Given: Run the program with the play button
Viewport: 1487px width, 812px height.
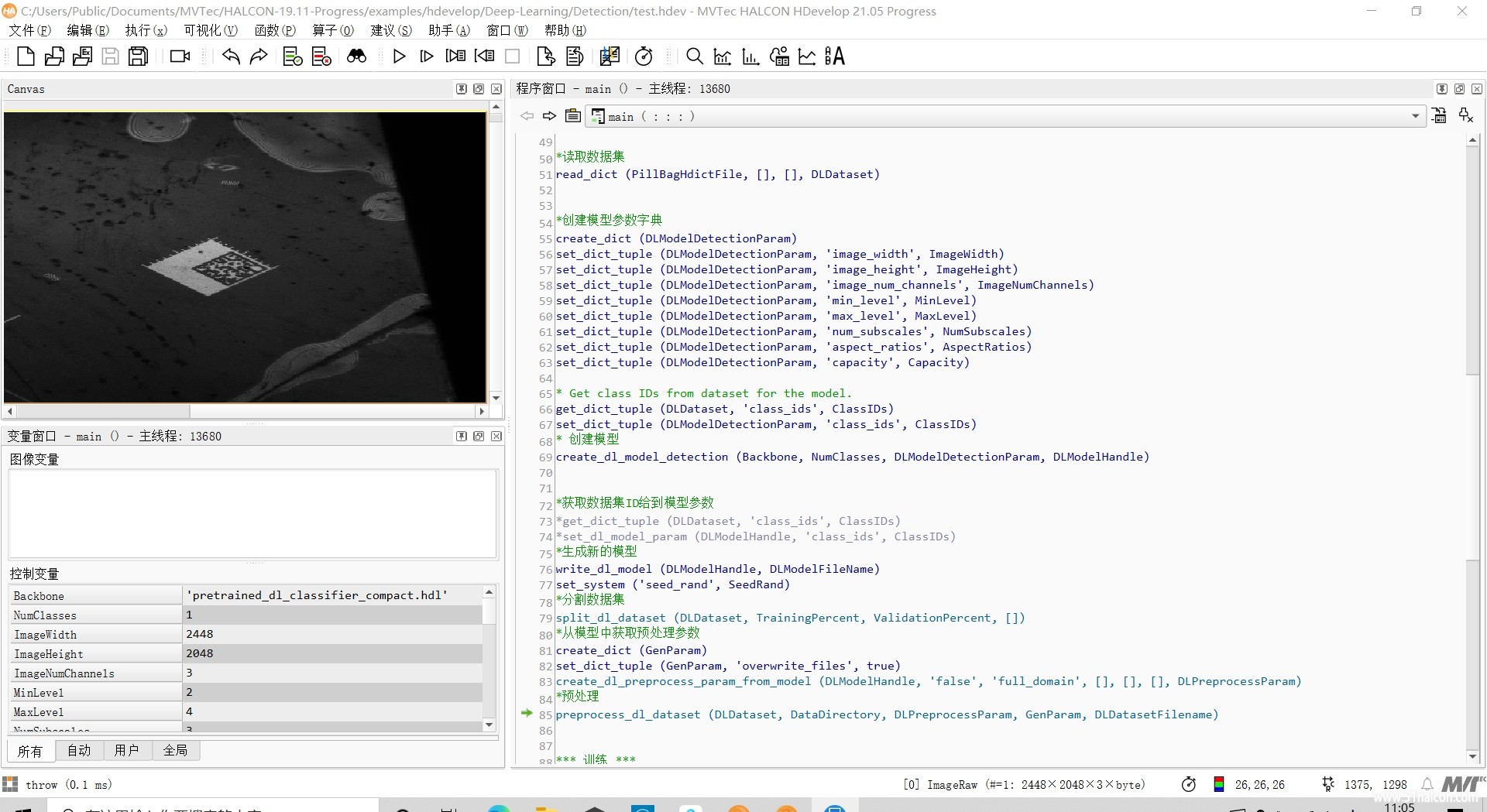Looking at the screenshot, I should click(x=399, y=57).
